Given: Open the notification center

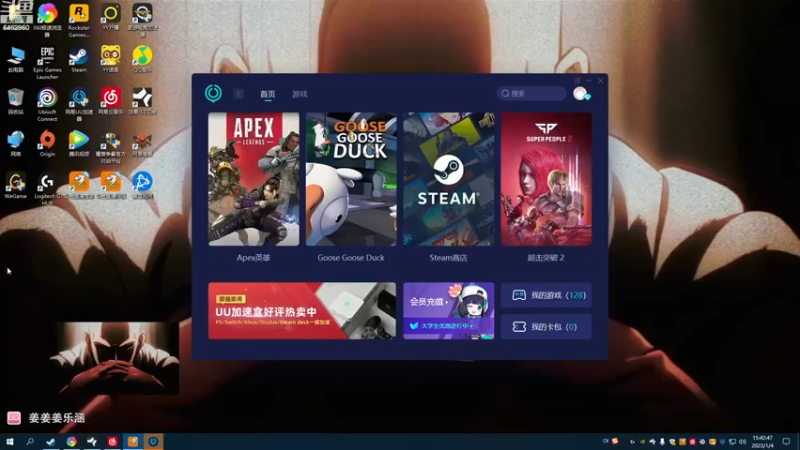Looking at the screenshot, I should (x=786, y=441).
